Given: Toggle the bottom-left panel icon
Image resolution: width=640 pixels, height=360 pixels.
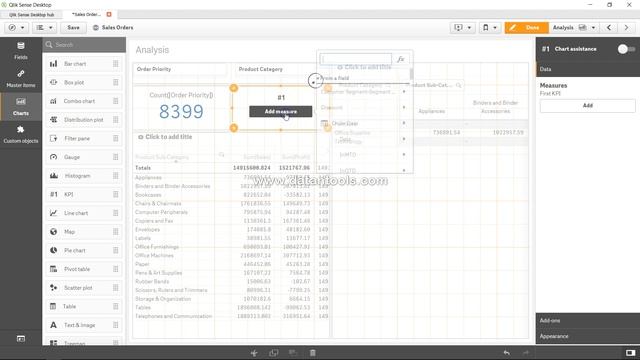Looking at the screenshot, I should [21, 339].
